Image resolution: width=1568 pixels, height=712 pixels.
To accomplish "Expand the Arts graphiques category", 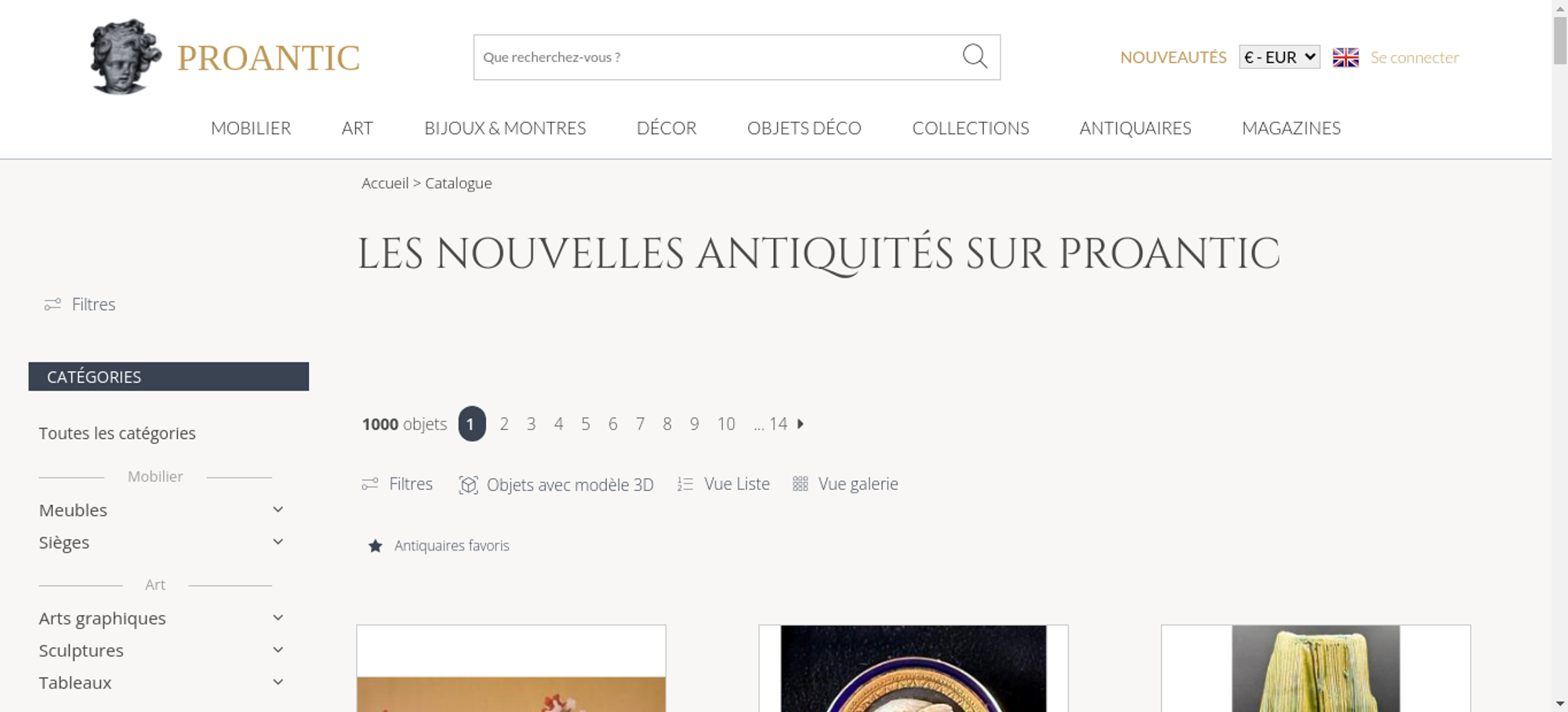I will [x=278, y=618].
